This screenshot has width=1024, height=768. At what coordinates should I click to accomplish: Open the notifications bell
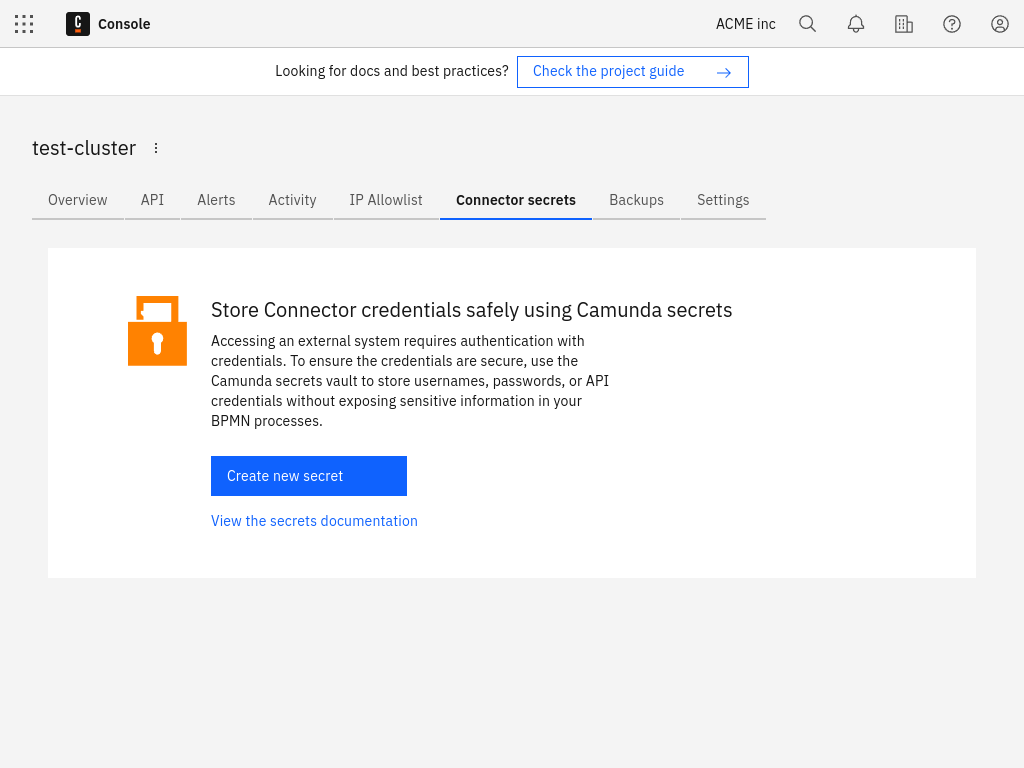856,24
